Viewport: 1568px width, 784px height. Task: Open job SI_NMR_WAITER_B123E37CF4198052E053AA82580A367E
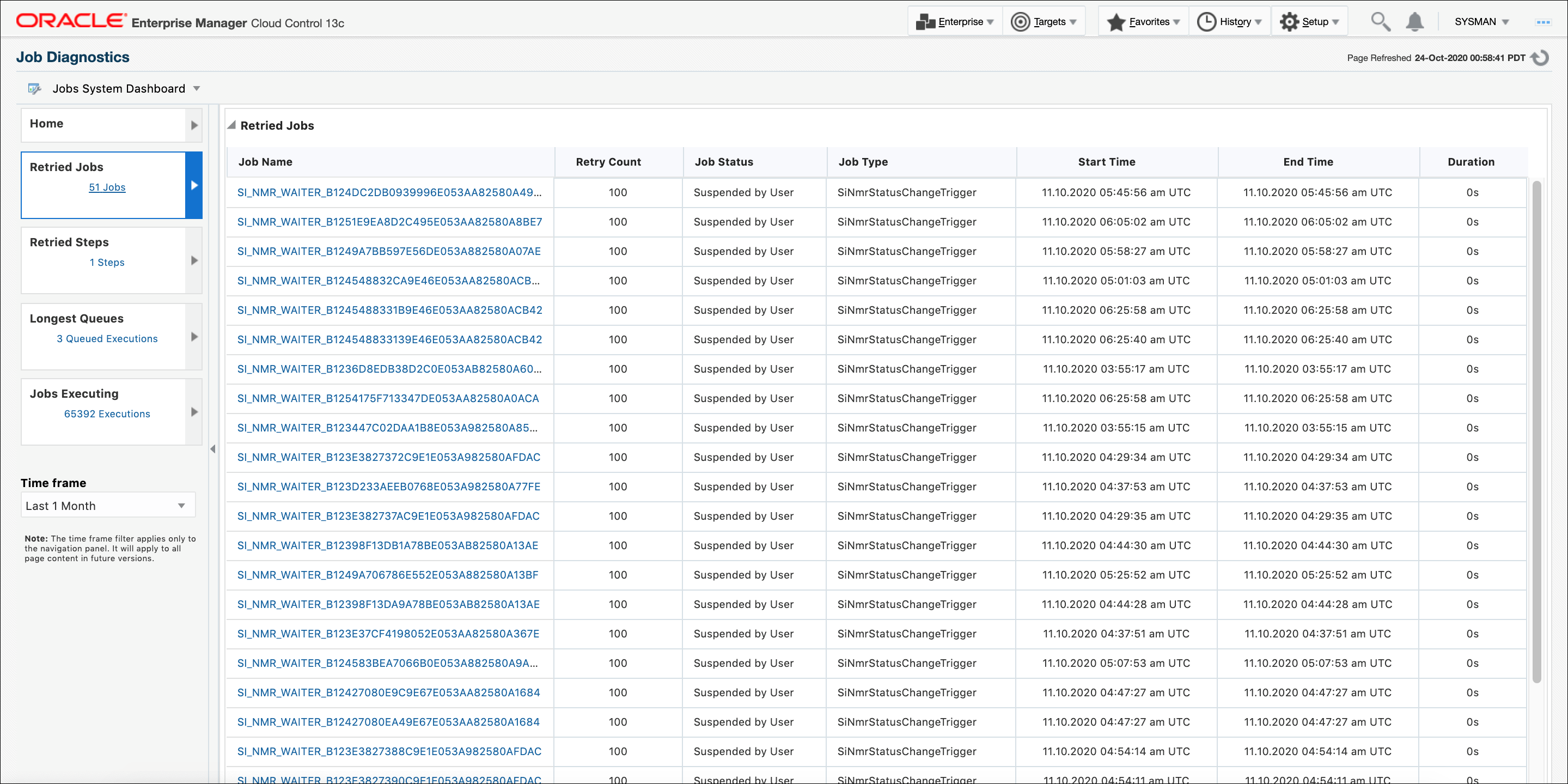[388, 634]
